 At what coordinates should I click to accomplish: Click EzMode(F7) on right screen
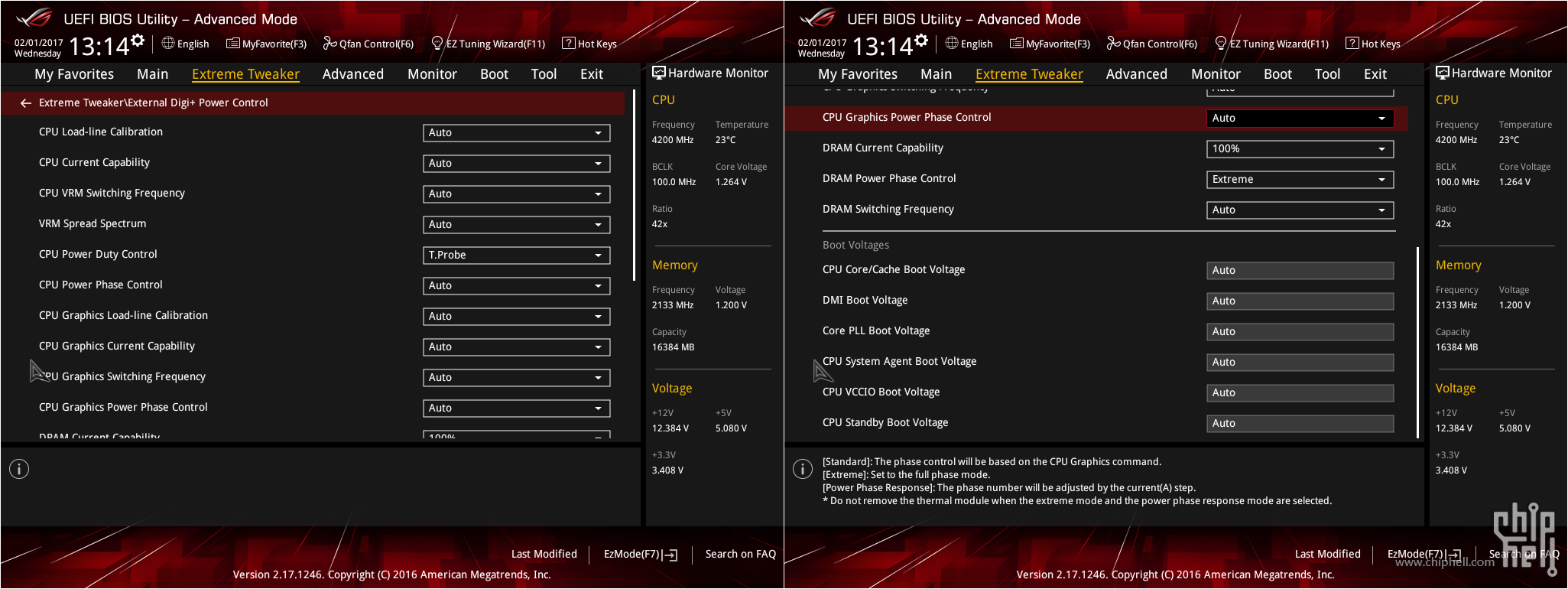click(x=1424, y=554)
